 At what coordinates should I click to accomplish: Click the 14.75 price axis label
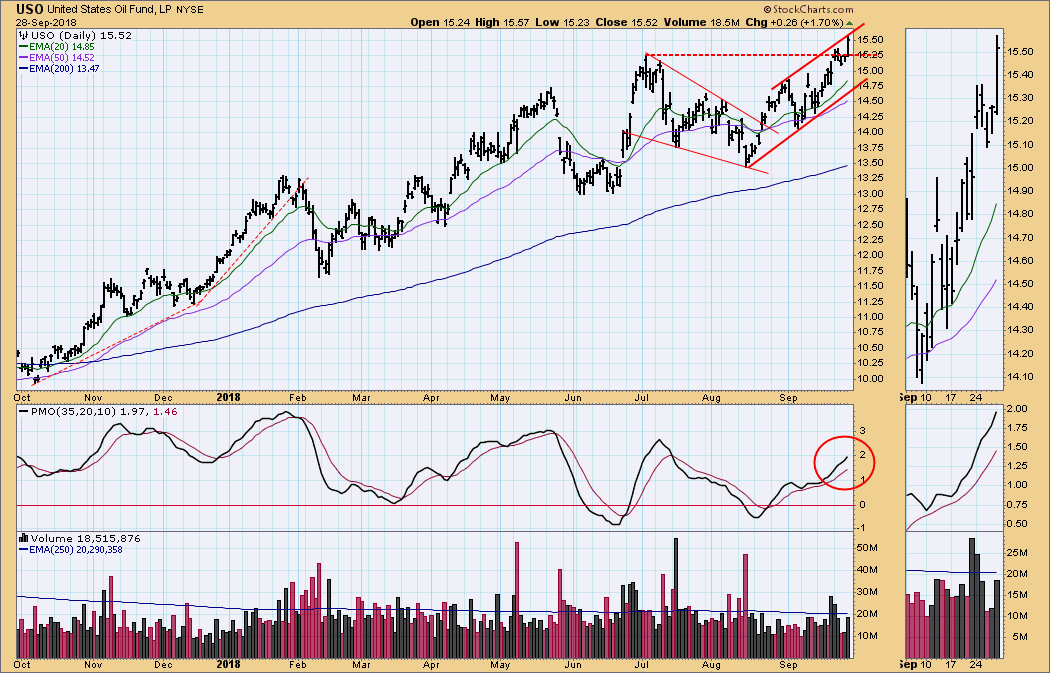click(x=871, y=86)
